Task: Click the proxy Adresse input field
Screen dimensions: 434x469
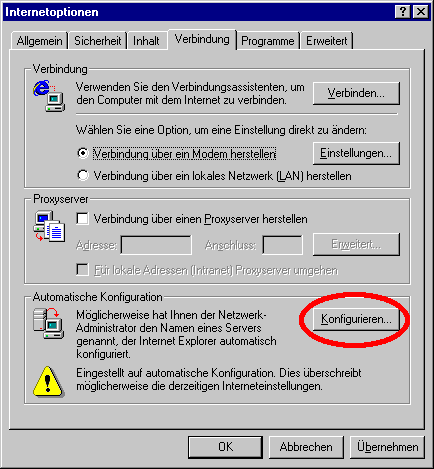Action: (156, 245)
